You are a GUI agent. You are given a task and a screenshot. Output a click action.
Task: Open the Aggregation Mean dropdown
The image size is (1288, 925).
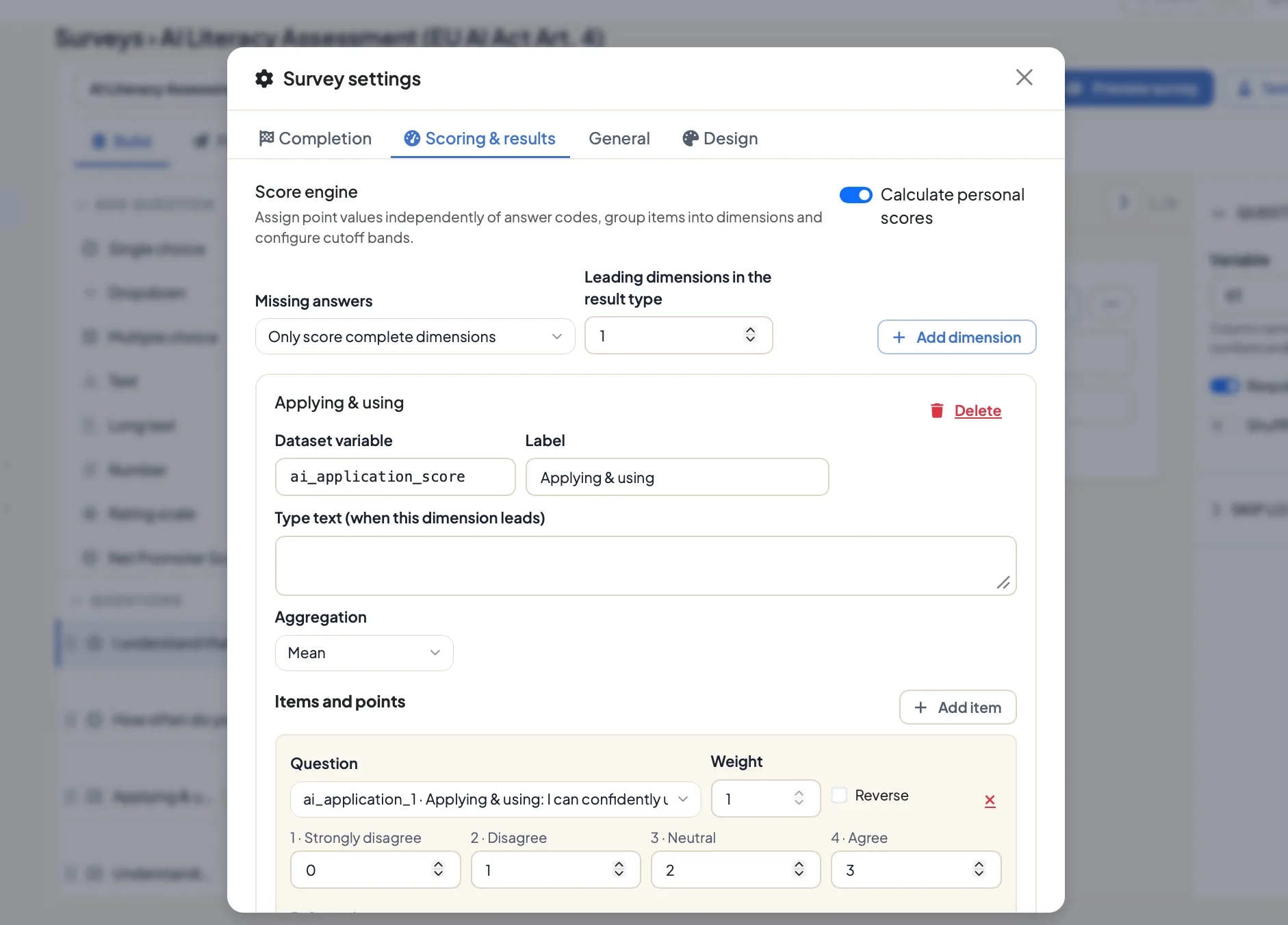click(363, 653)
